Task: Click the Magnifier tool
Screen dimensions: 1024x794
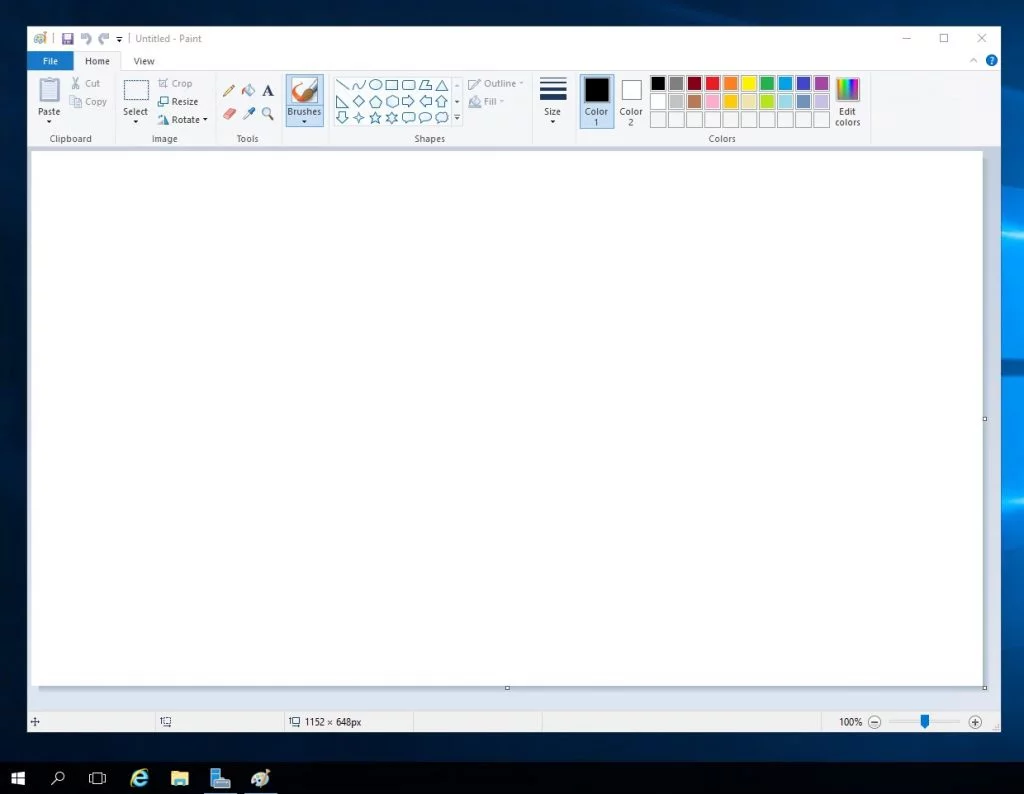Action: tap(268, 114)
